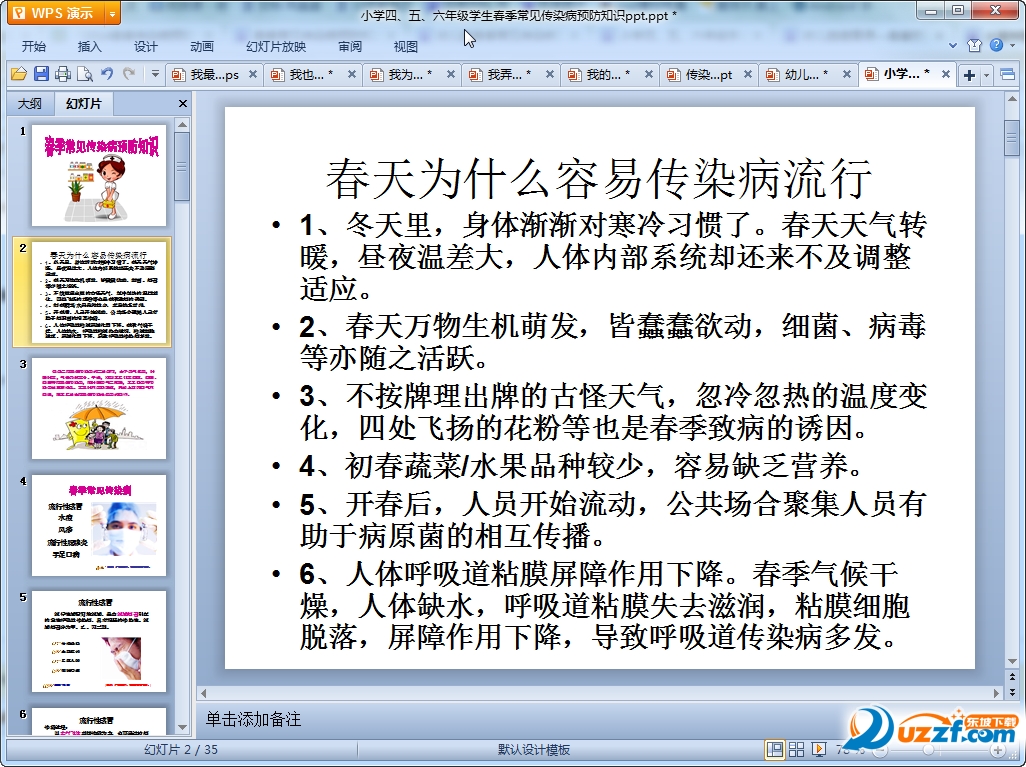Click the redo arrow icon
Viewport: 1026px width, 767px height.
129,74
